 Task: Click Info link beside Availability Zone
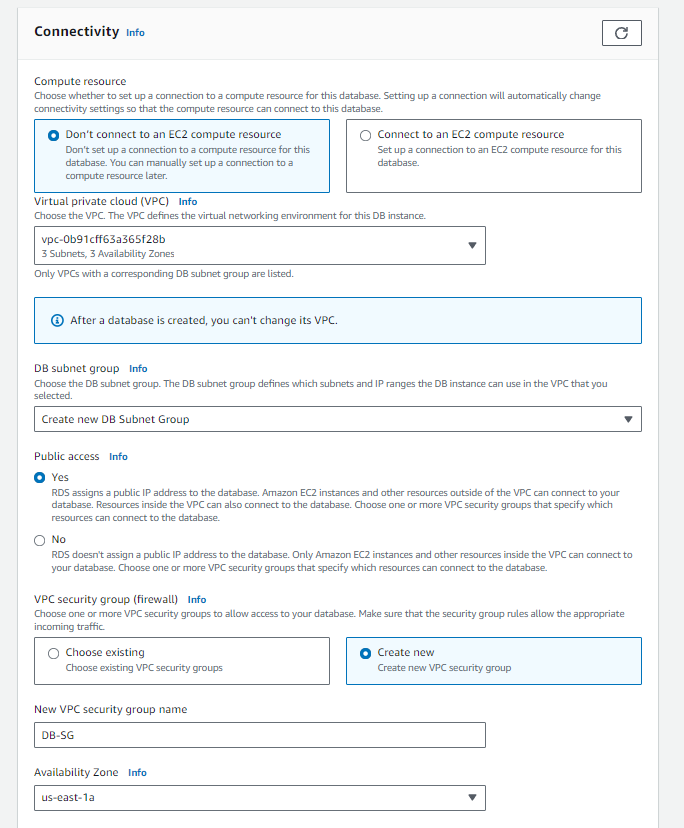tap(137, 772)
